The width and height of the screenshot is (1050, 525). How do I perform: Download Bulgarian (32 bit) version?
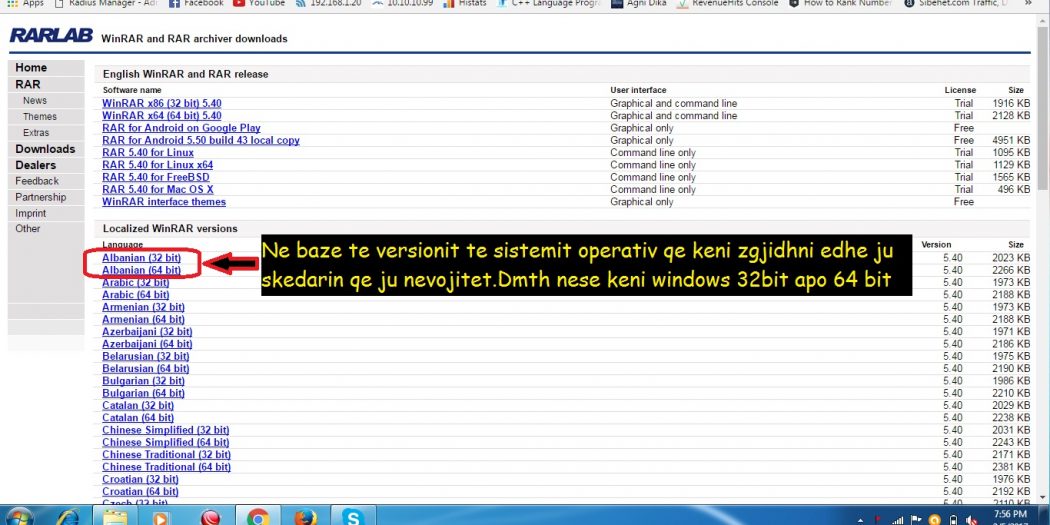coord(143,381)
